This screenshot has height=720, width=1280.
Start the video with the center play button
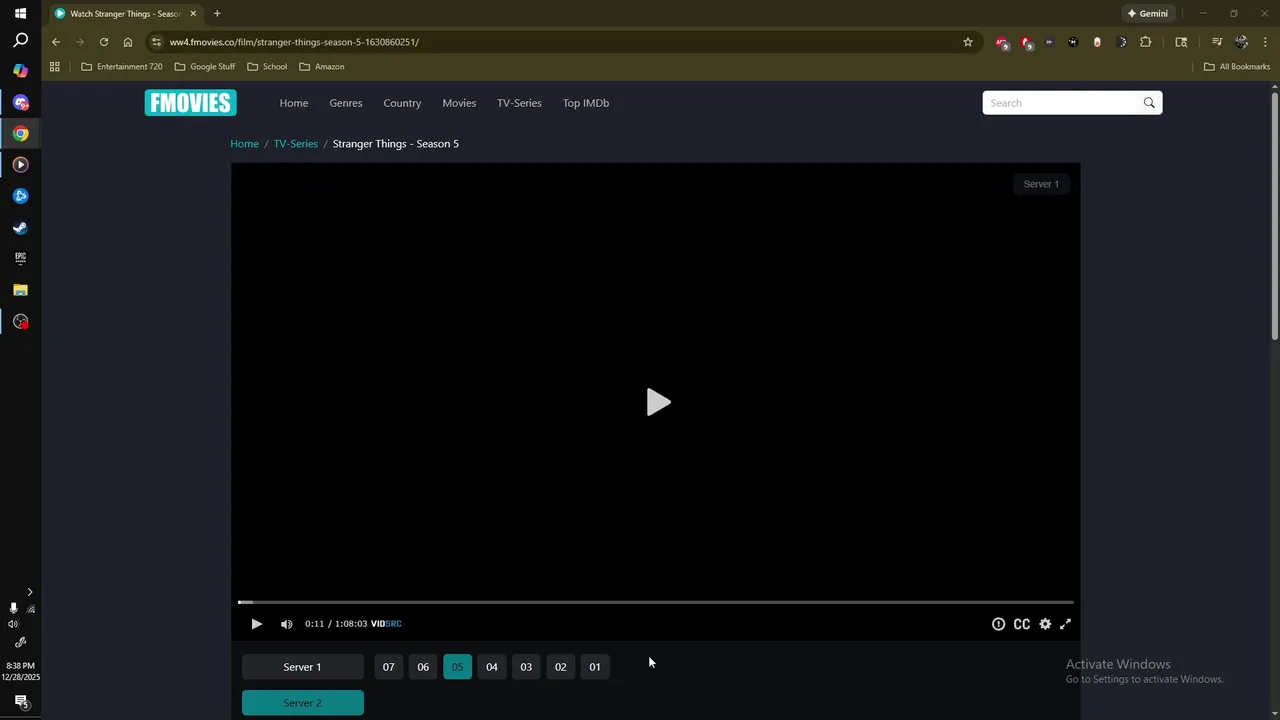(x=658, y=402)
